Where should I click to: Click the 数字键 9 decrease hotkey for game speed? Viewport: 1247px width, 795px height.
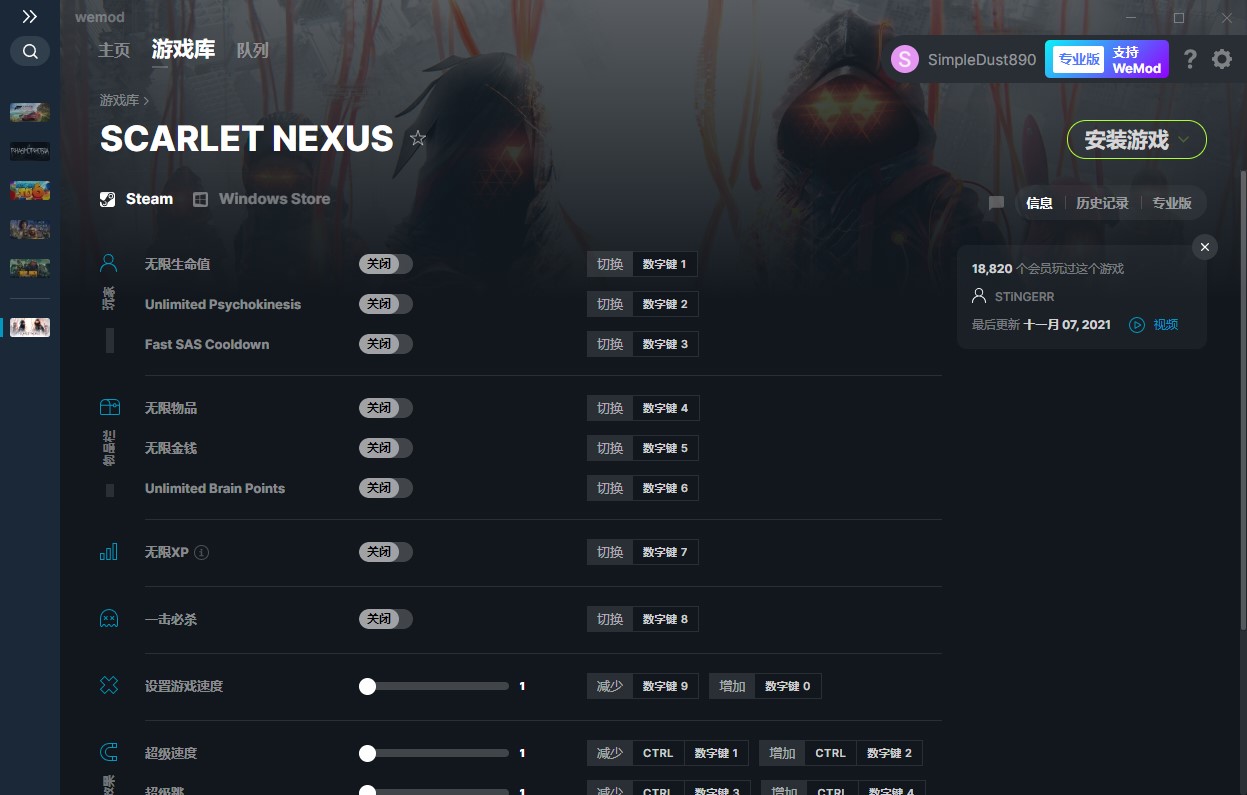click(665, 686)
